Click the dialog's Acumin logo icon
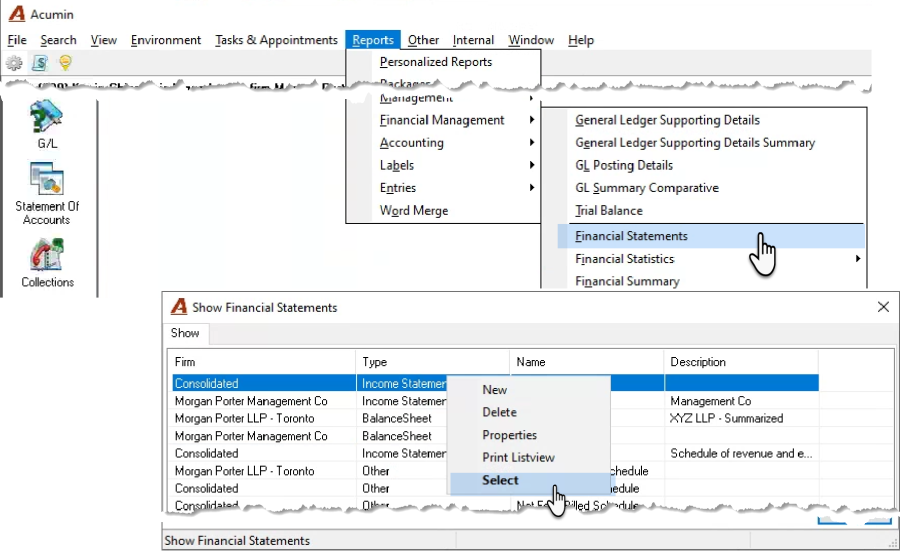 [x=180, y=307]
